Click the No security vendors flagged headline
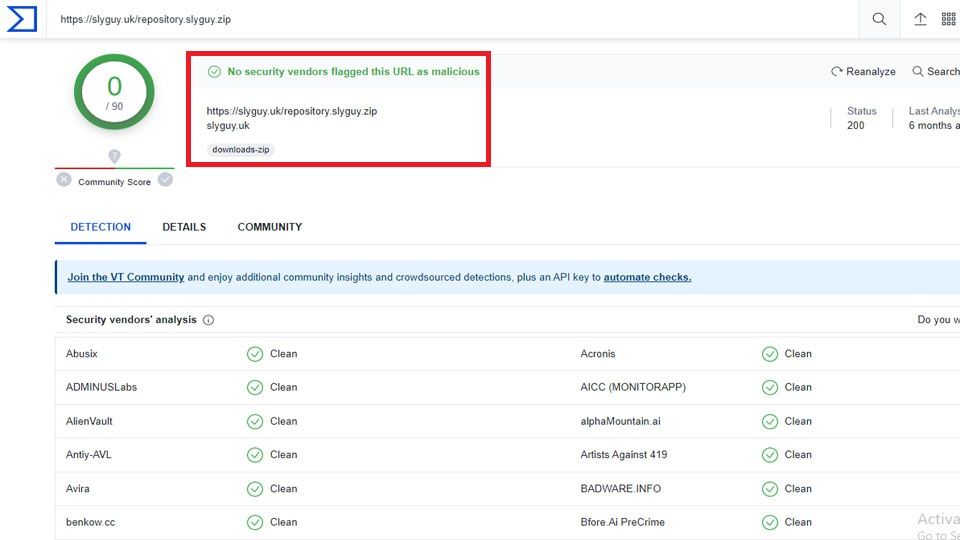960x540 pixels. coord(353,72)
